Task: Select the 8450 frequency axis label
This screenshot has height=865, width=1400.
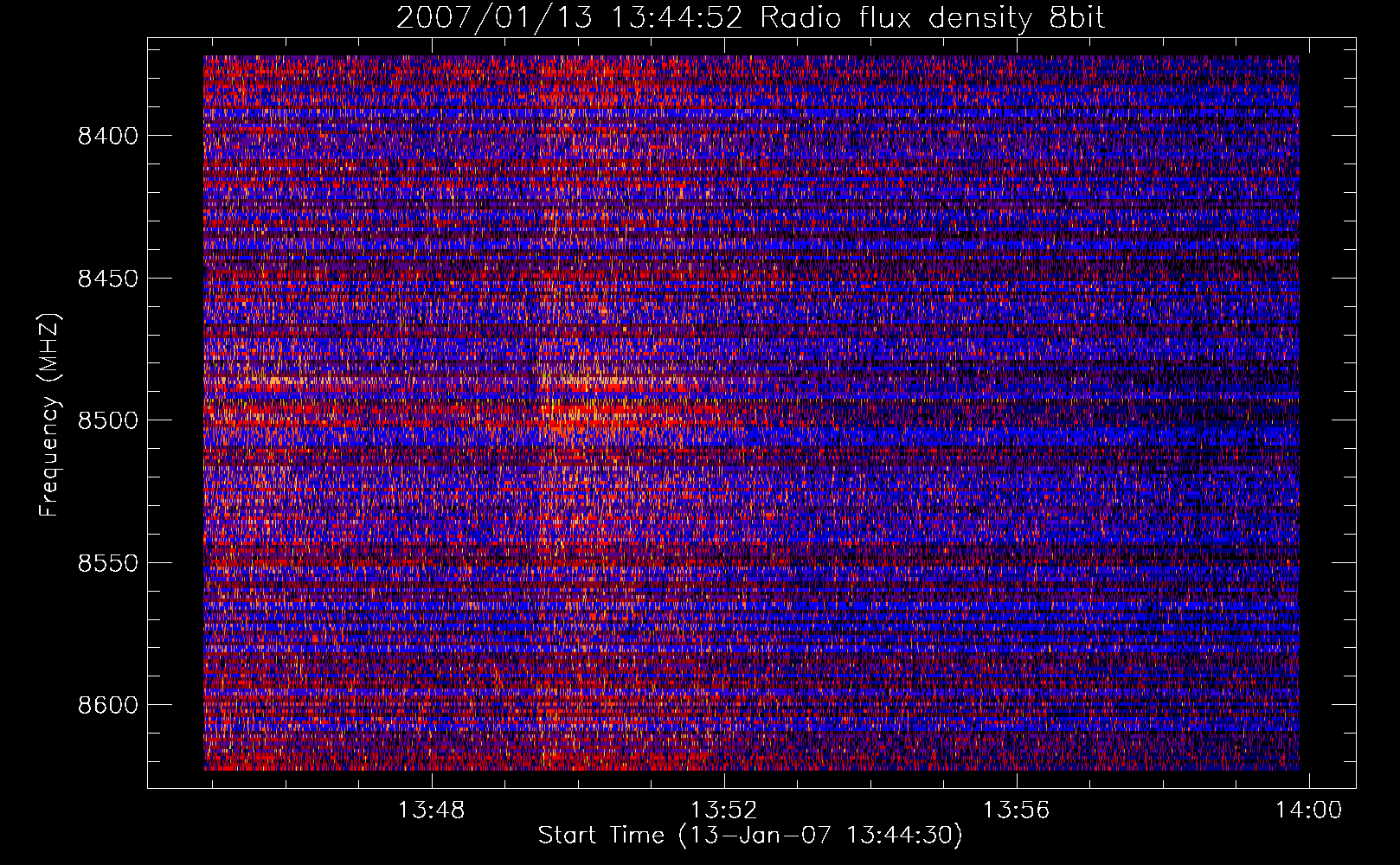Action: click(108, 279)
